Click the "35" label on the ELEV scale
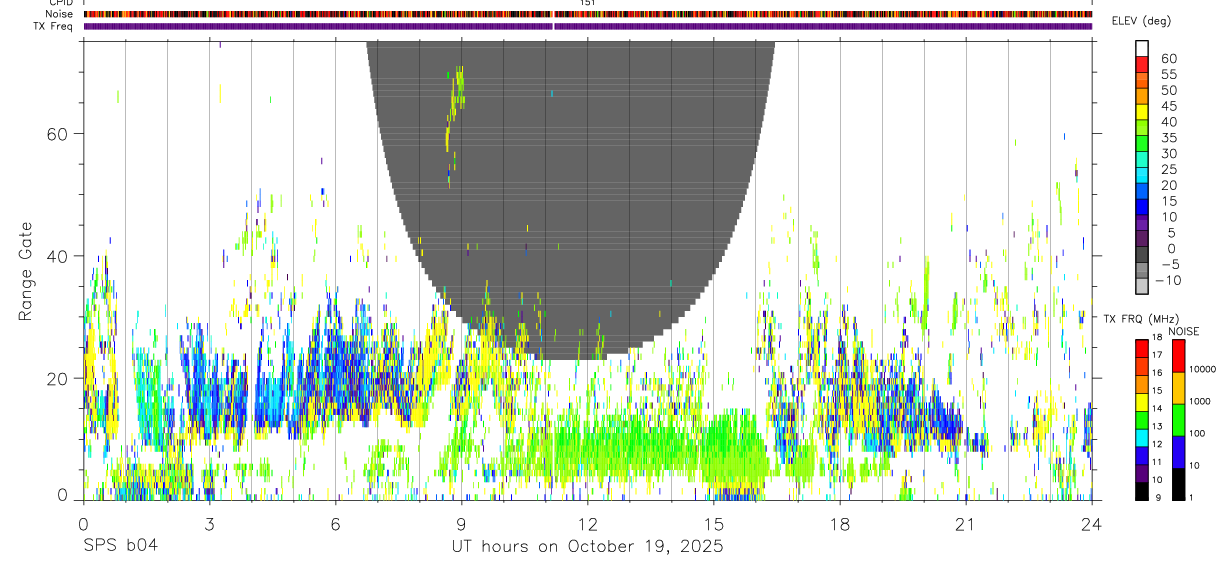1228x567 pixels. (x=1168, y=138)
